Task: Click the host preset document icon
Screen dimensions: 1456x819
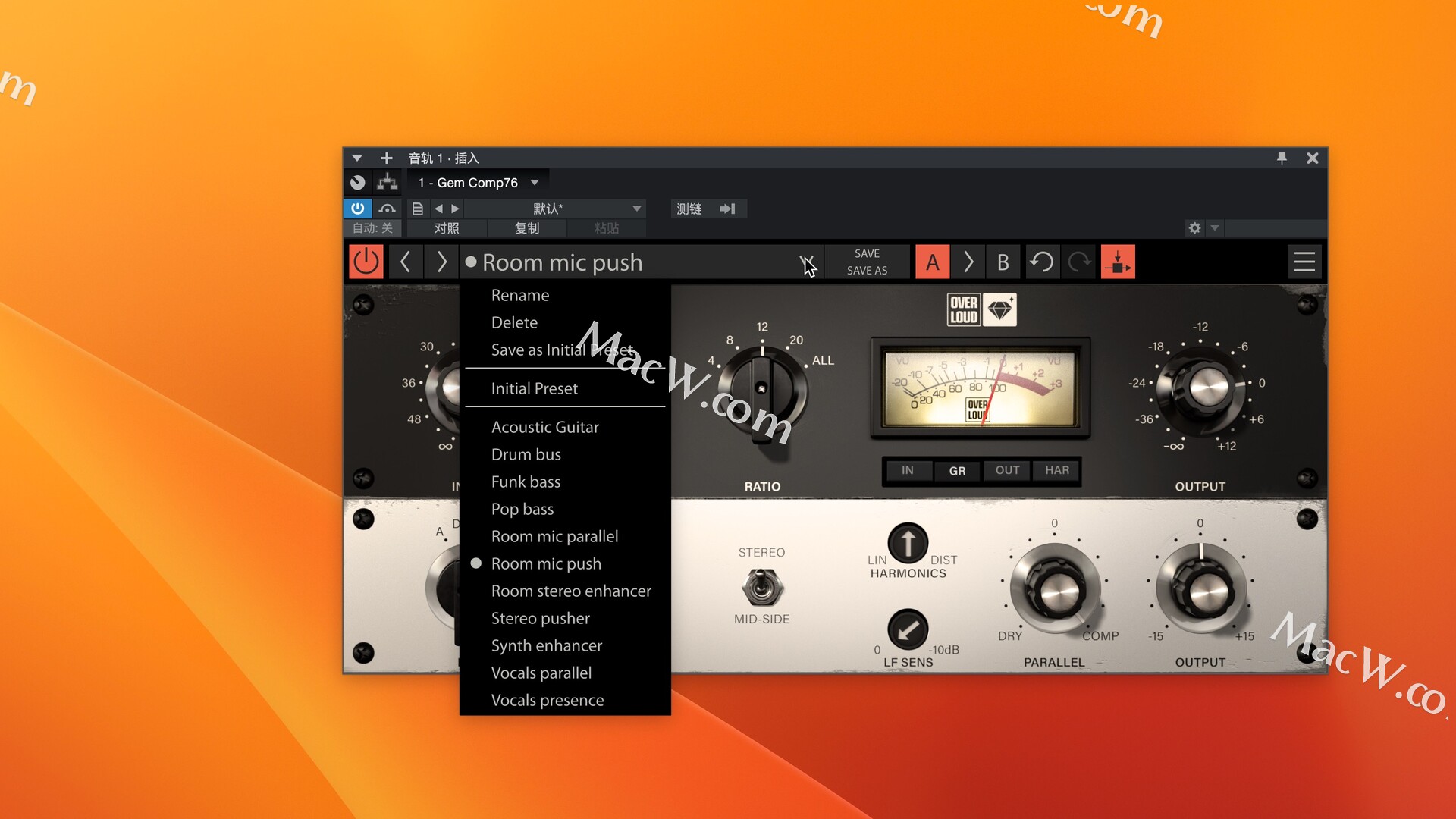Action: click(x=418, y=209)
